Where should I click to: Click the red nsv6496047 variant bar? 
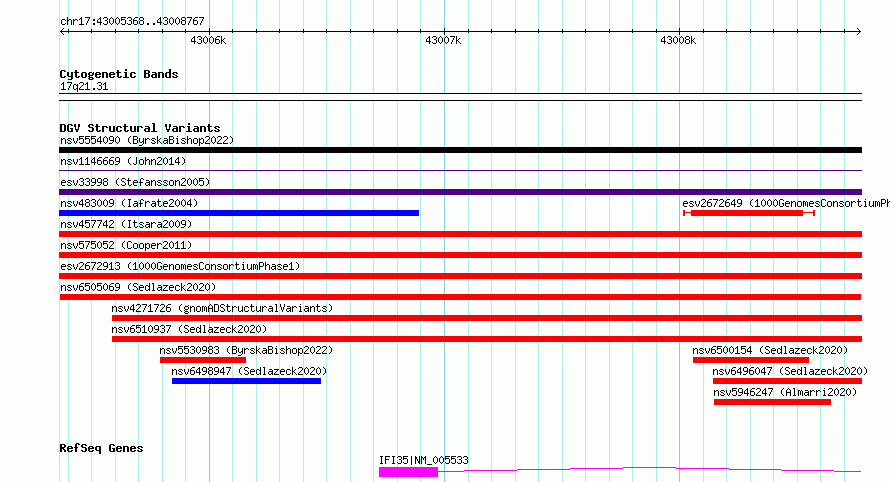(x=787, y=381)
